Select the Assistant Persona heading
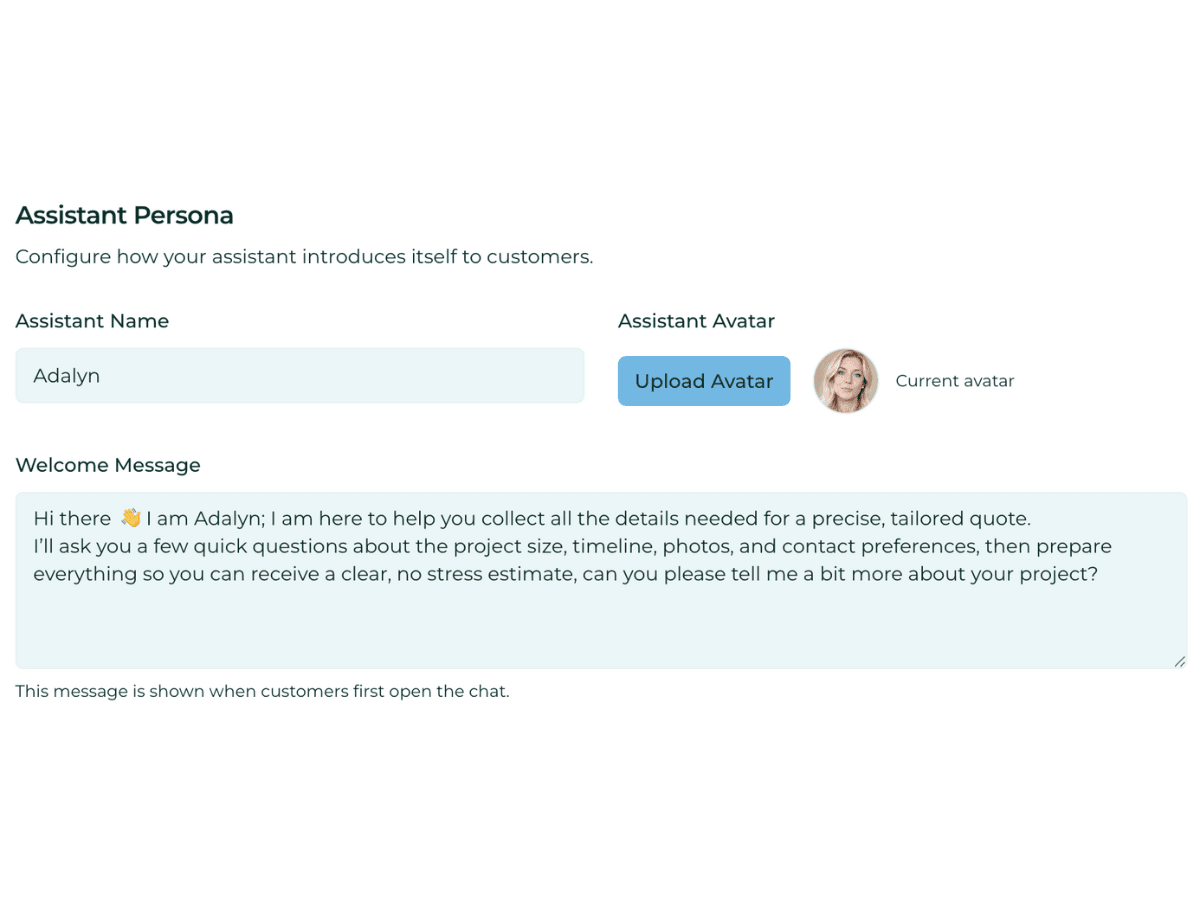 [124, 215]
